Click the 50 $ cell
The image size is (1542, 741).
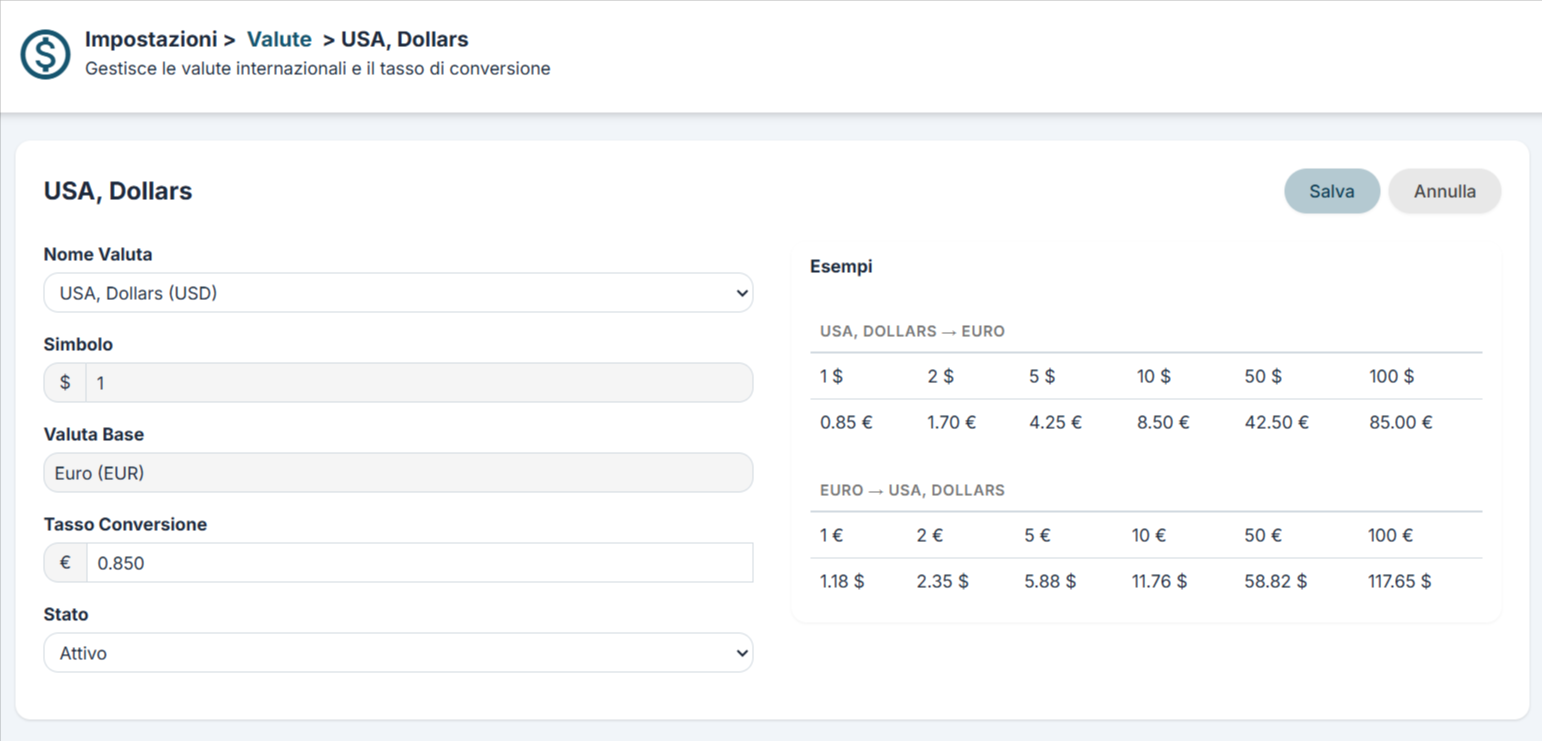tap(1263, 377)
